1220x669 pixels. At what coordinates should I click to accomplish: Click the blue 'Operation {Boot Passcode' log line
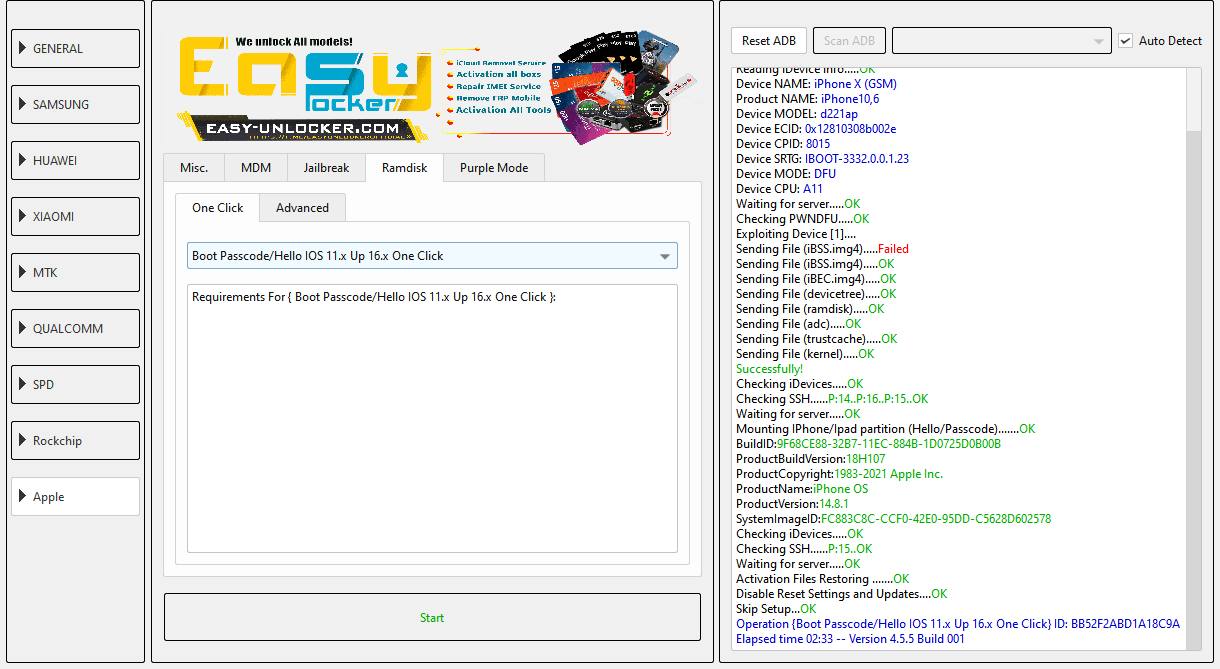(958, 623)
